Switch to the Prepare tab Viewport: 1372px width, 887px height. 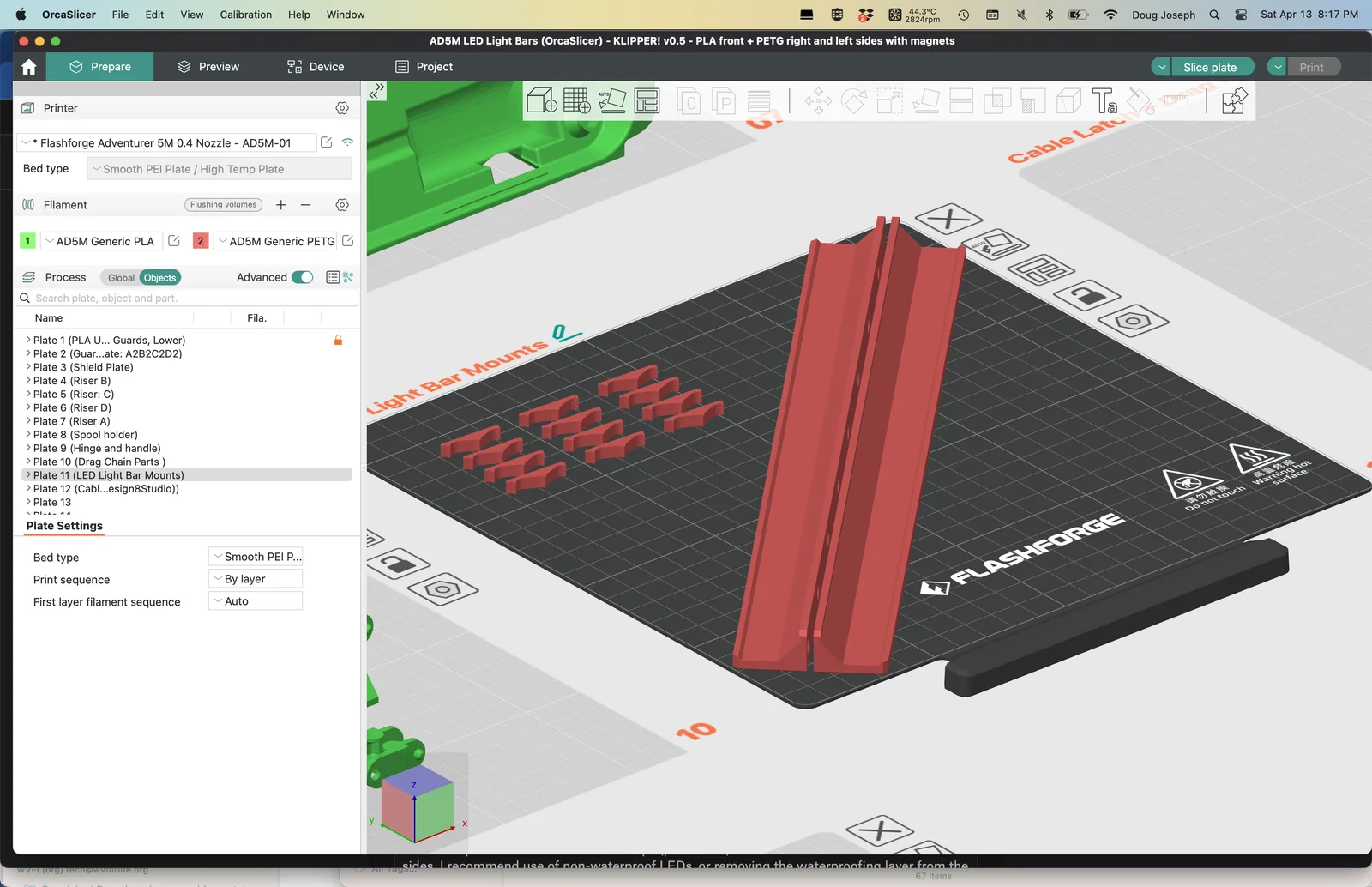(x=100, y=67)
